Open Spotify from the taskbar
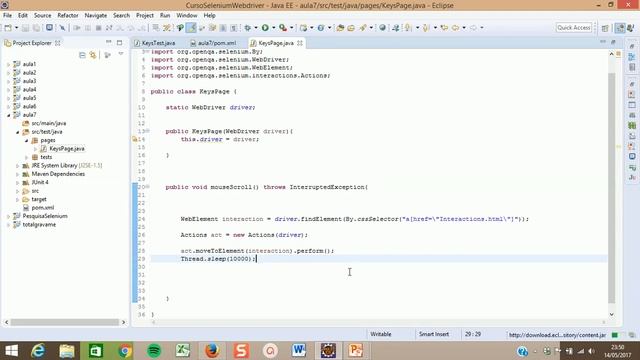This screenshot has height=360, width=640. click(x=154, y=351)
